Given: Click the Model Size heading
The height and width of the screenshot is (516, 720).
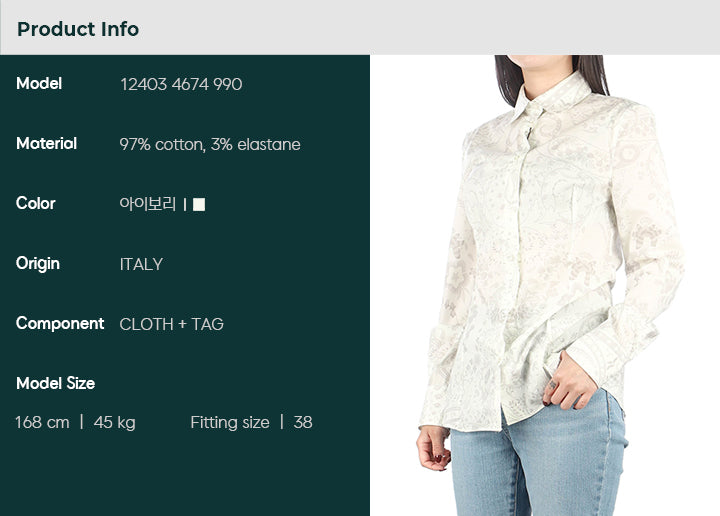Looking at the screenshot, I should [56, 383].
